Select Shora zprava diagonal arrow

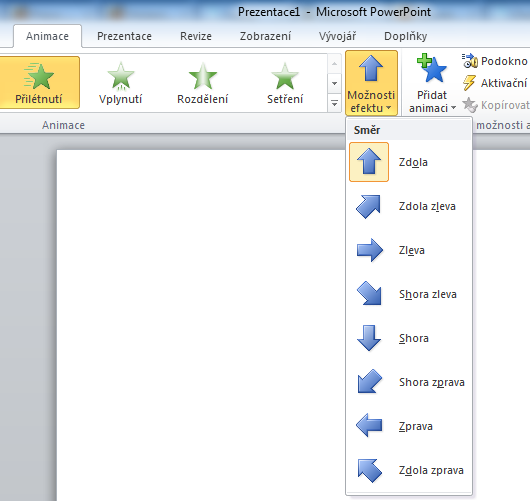409,382
